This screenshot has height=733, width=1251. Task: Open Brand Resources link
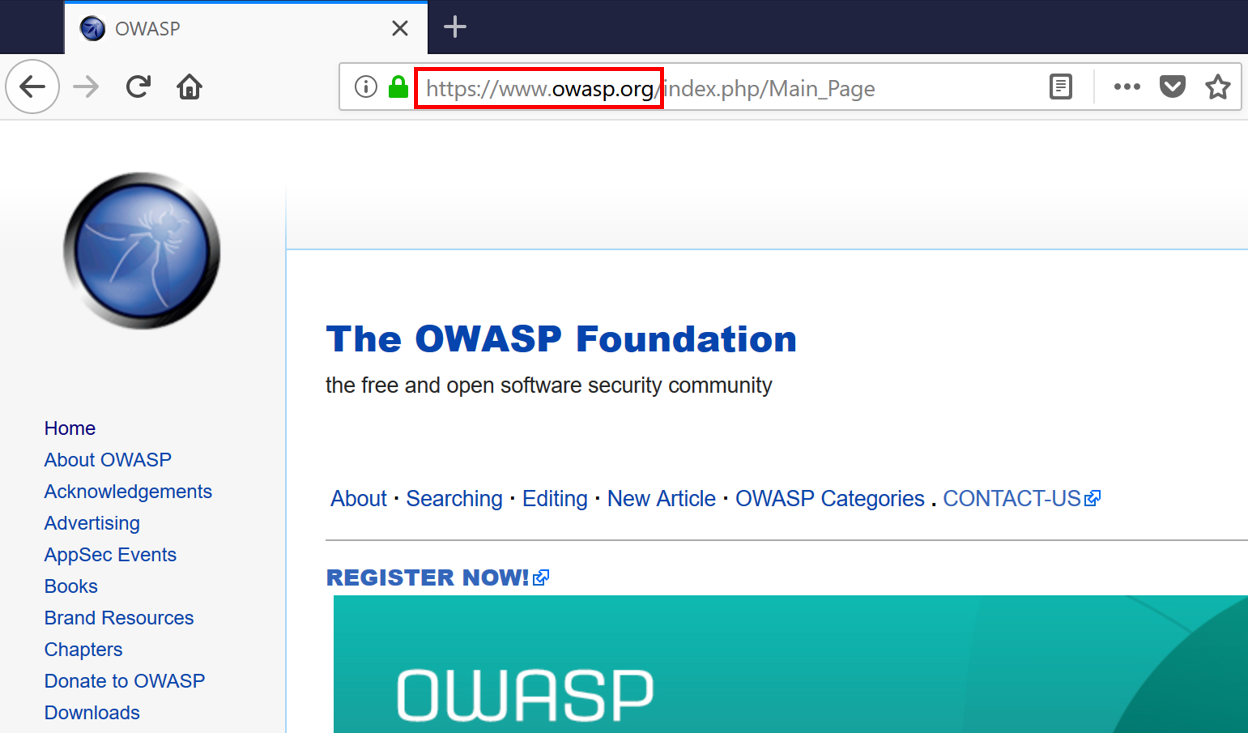pyautogui.click(x=119, y=618)
